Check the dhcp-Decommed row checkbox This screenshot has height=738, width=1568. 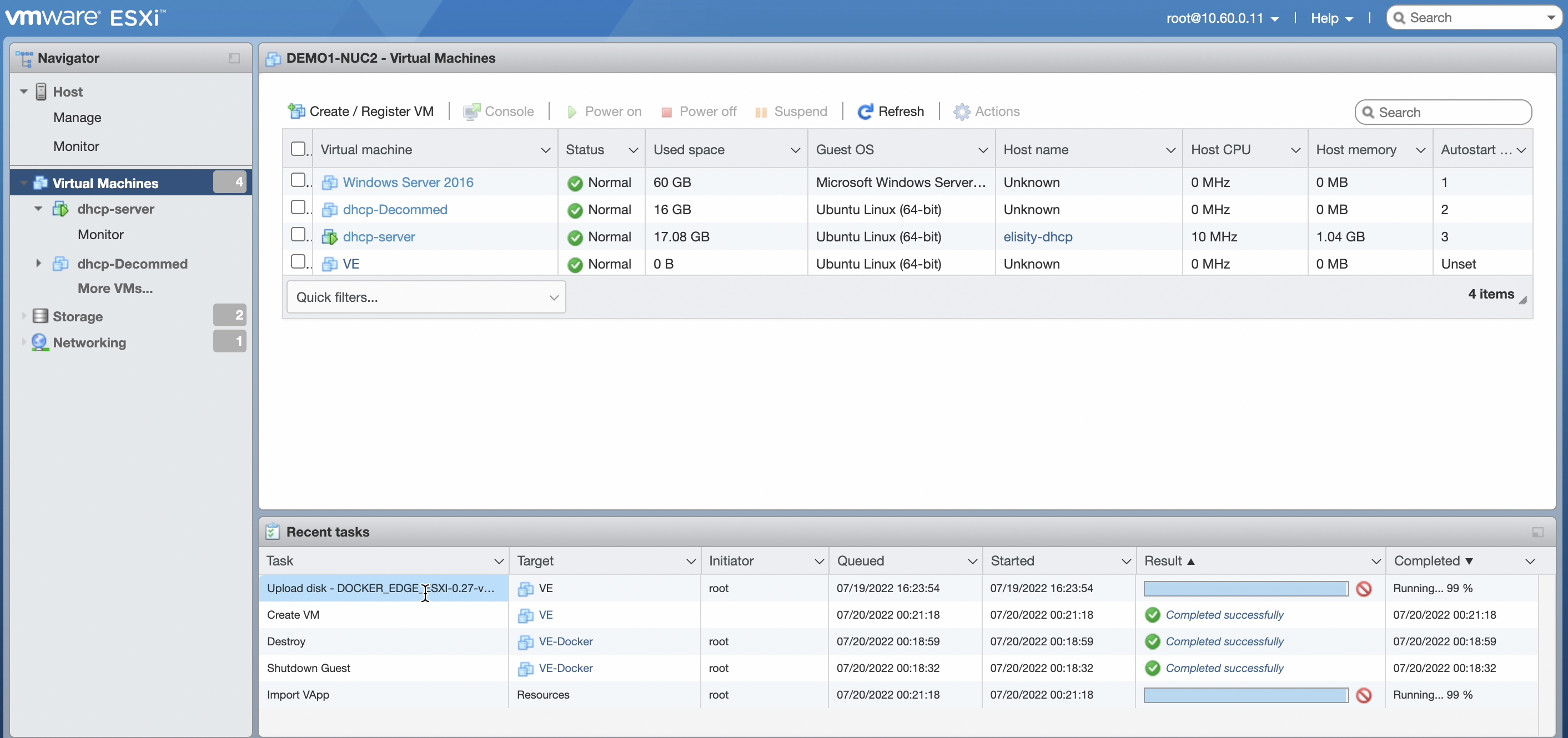pos(298,208)
